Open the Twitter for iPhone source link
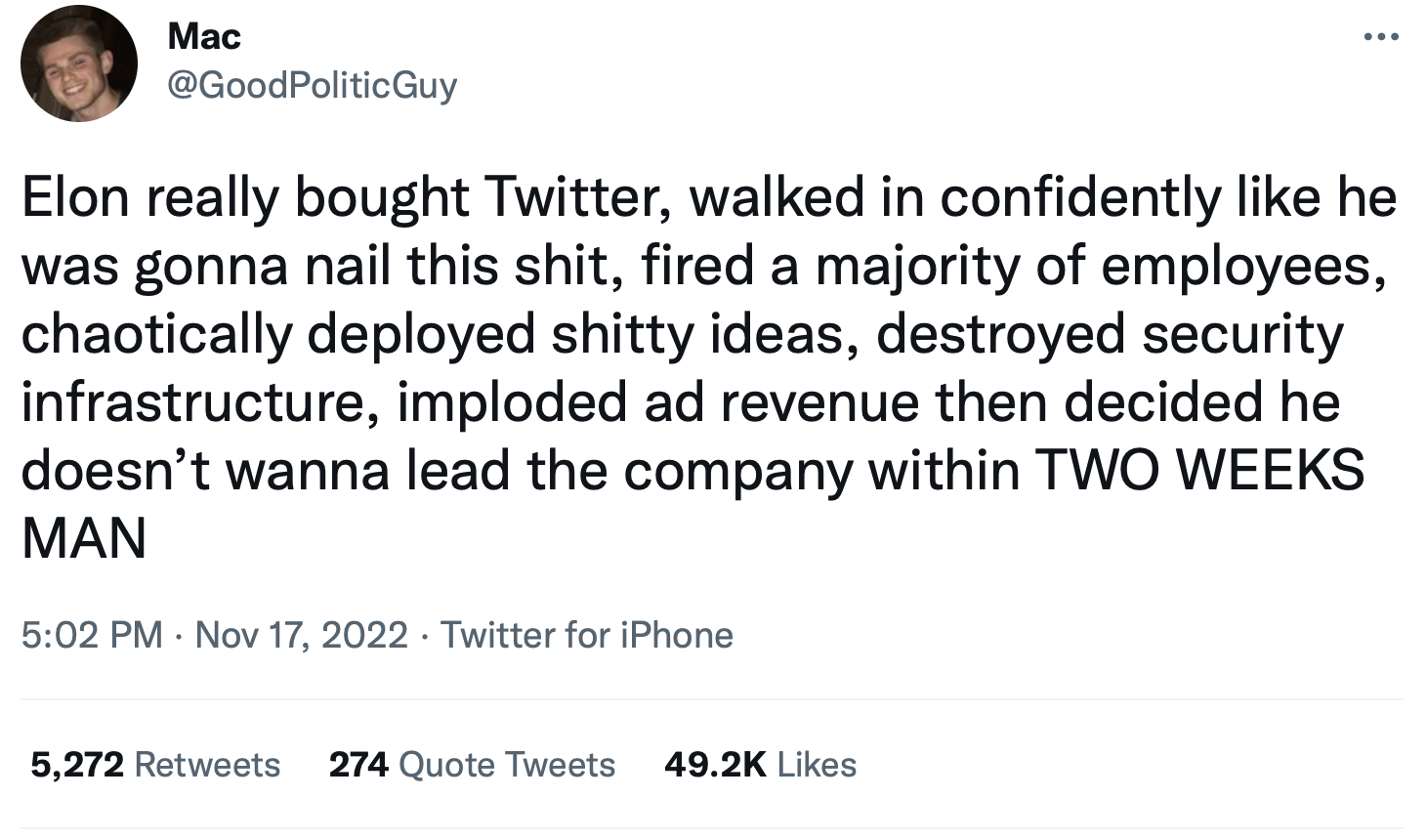Viewport: 1427px width, 840px height. click(x=586, y=635)
